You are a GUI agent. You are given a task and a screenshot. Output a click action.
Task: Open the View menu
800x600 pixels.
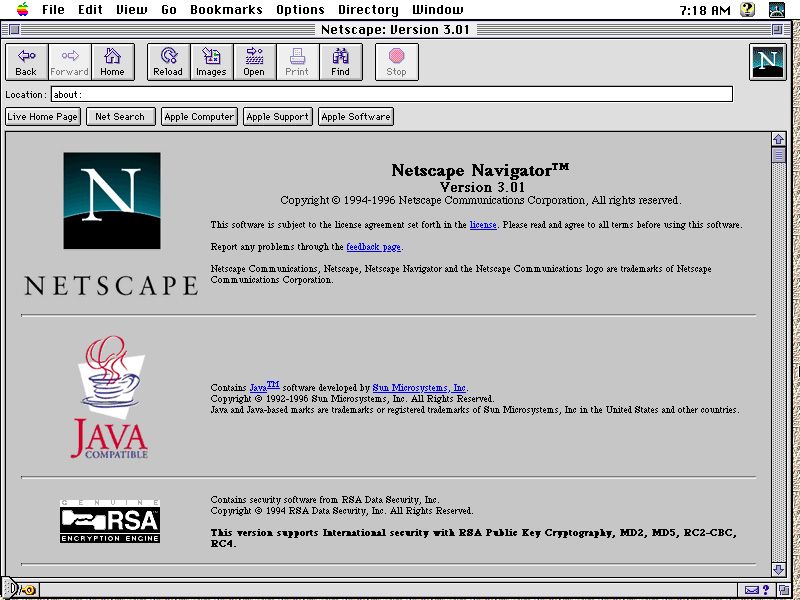(131, 9)
